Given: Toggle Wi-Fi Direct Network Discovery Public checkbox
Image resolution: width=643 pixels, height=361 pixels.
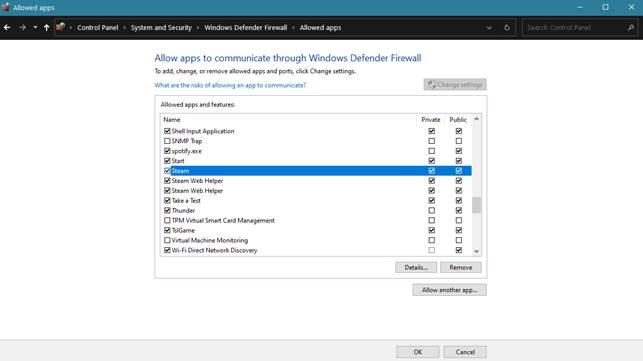Looking at the screenshot, I should click(458, 250).
